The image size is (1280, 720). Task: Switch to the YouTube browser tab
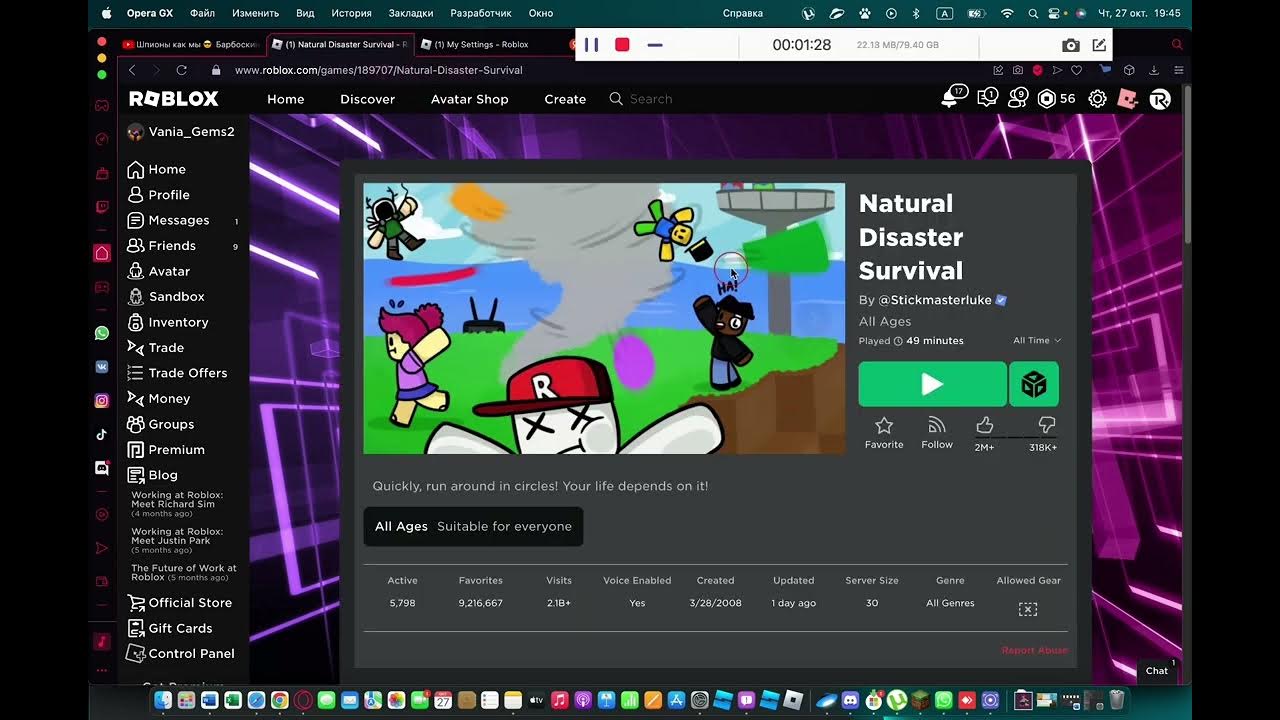pyautogui.click(x=190, y=45)
